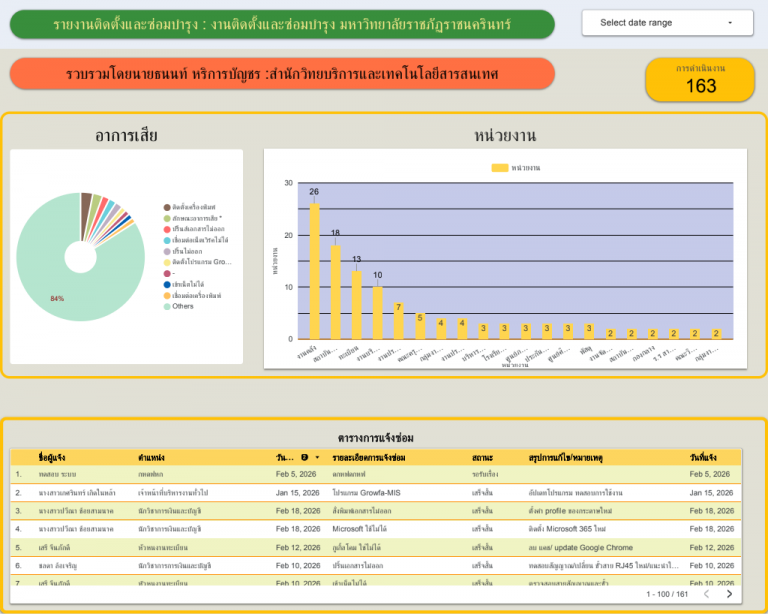Image resolution: width=768 pixels, height=614 pixels.
Task: Open the Select date range dropdown
Action: 667,23
